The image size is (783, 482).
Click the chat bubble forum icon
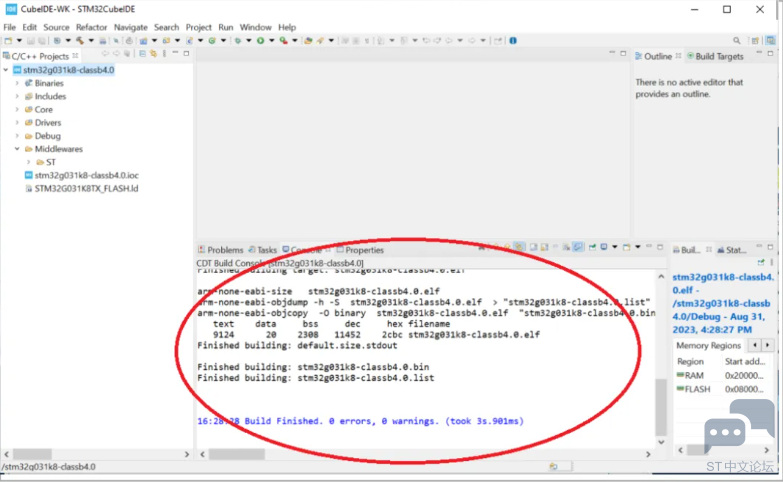point(739,425)
